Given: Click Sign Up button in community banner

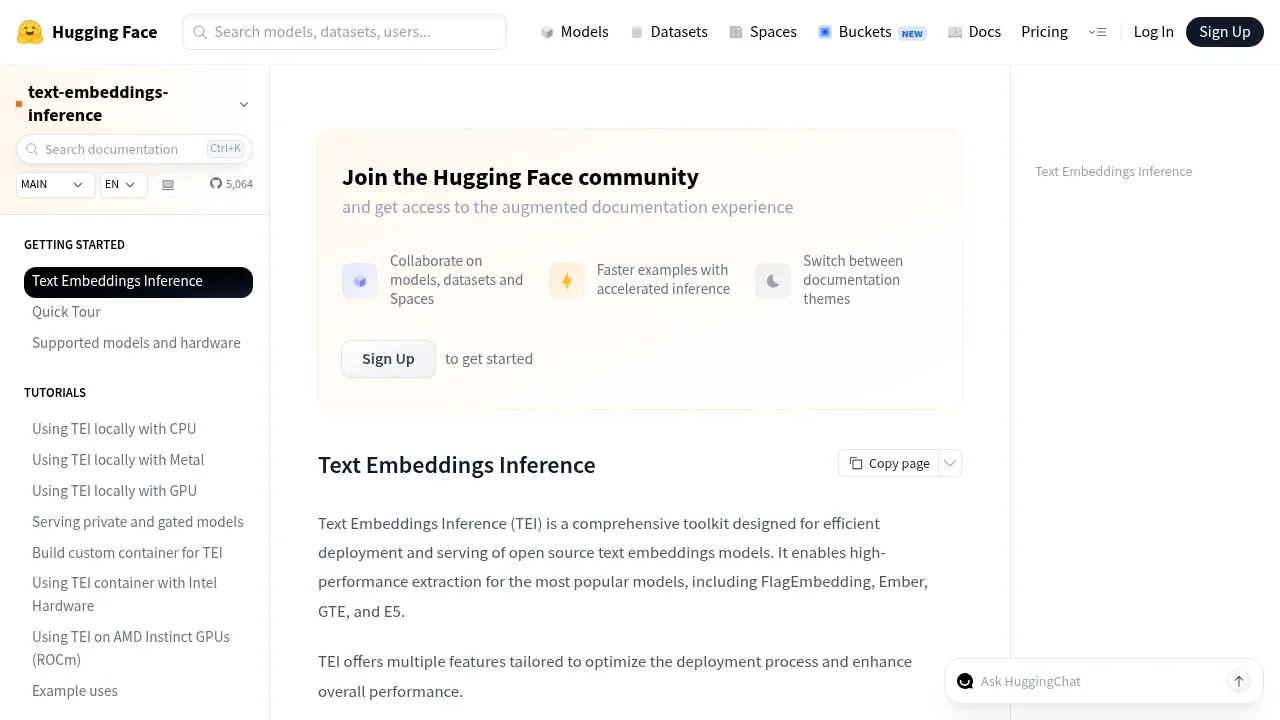Looking at the screenshot, I should (388, 359).
